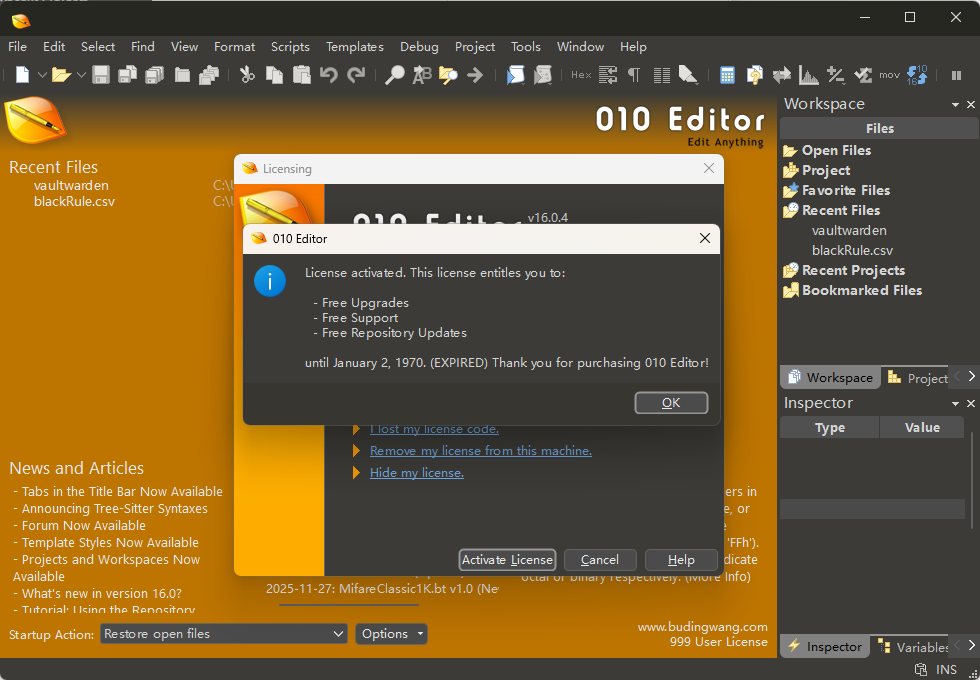Open the Inspector panel dropdown arrow
980x680 pixels.
pyautogui.click(x=955, y=404)
